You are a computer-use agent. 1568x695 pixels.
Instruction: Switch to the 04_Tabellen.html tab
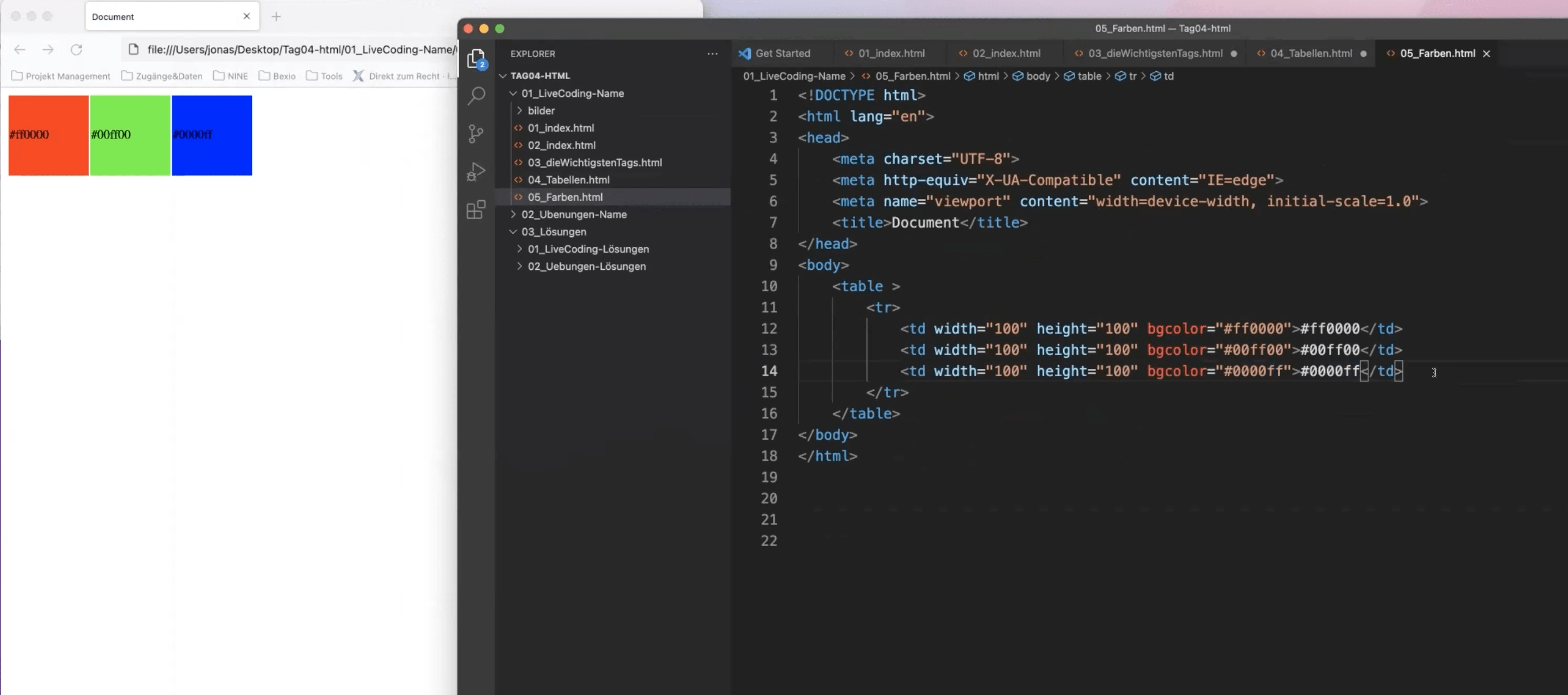coord(1311,53)
